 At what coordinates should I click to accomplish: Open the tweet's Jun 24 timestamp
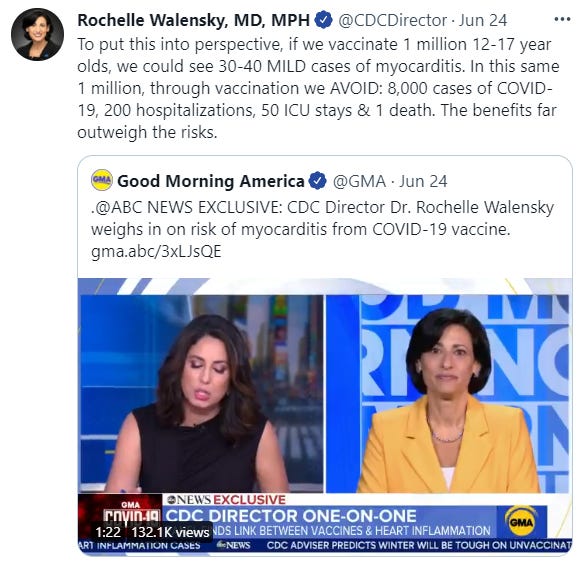483,20
